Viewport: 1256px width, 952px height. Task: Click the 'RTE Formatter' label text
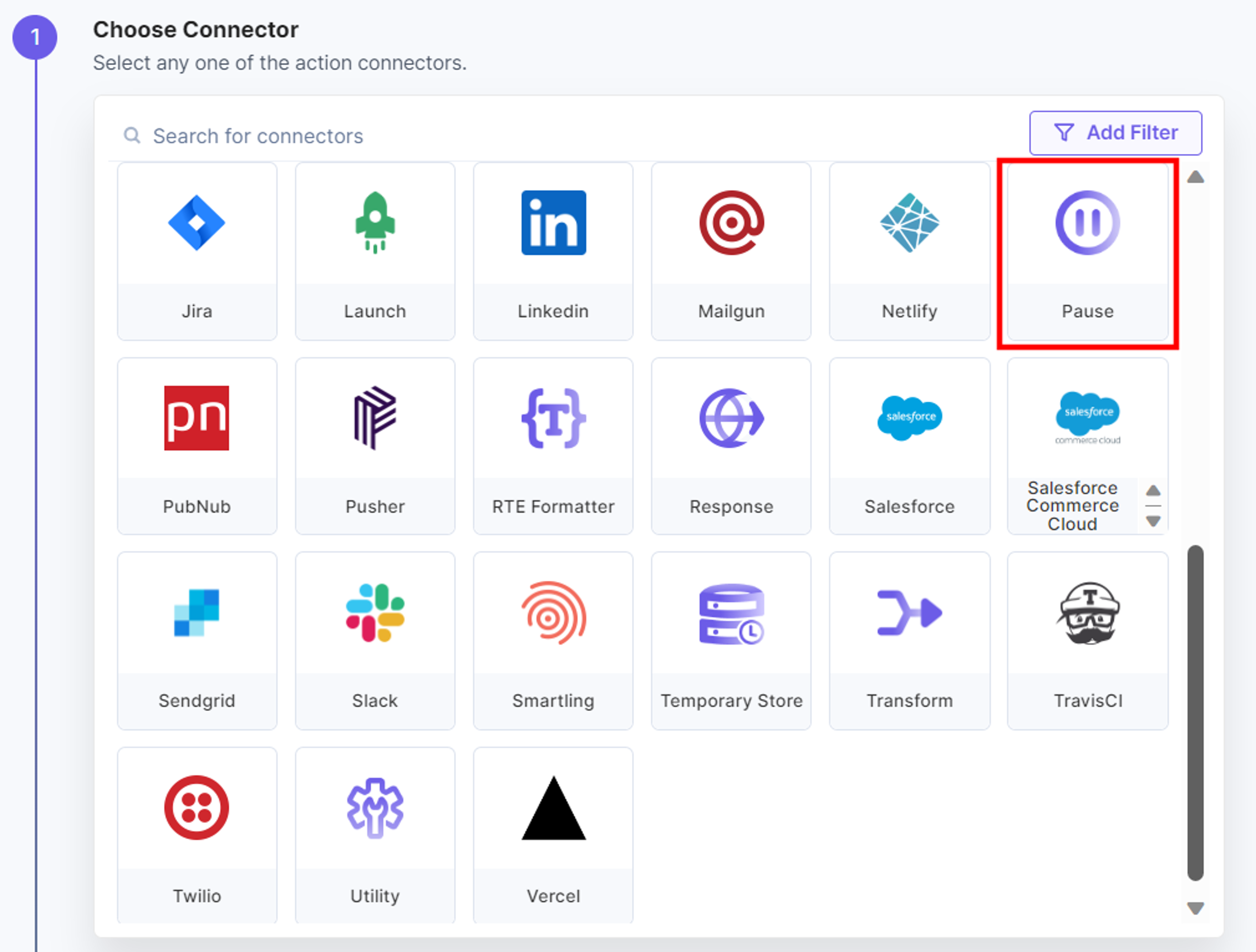(x=553, y=506)
